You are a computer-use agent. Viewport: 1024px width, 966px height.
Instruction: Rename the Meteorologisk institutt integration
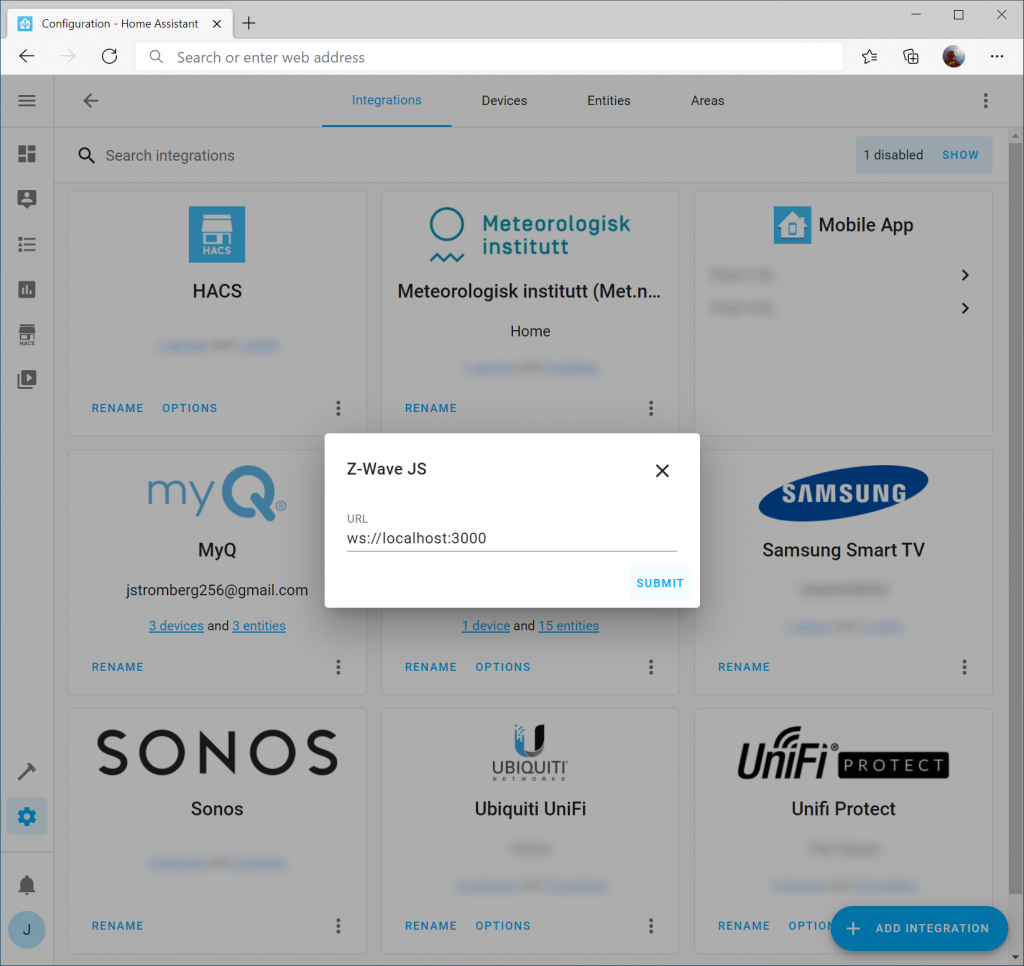point(431,408)
